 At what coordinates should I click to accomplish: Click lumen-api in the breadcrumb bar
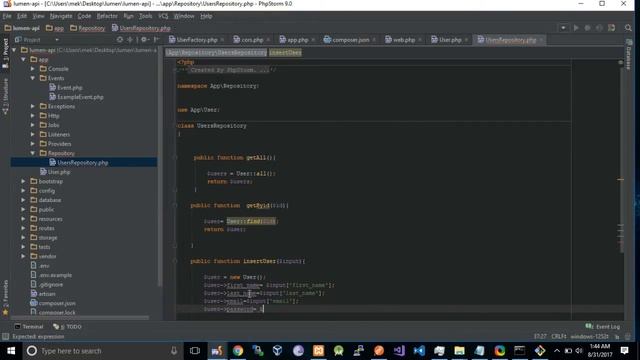[22, 28]
